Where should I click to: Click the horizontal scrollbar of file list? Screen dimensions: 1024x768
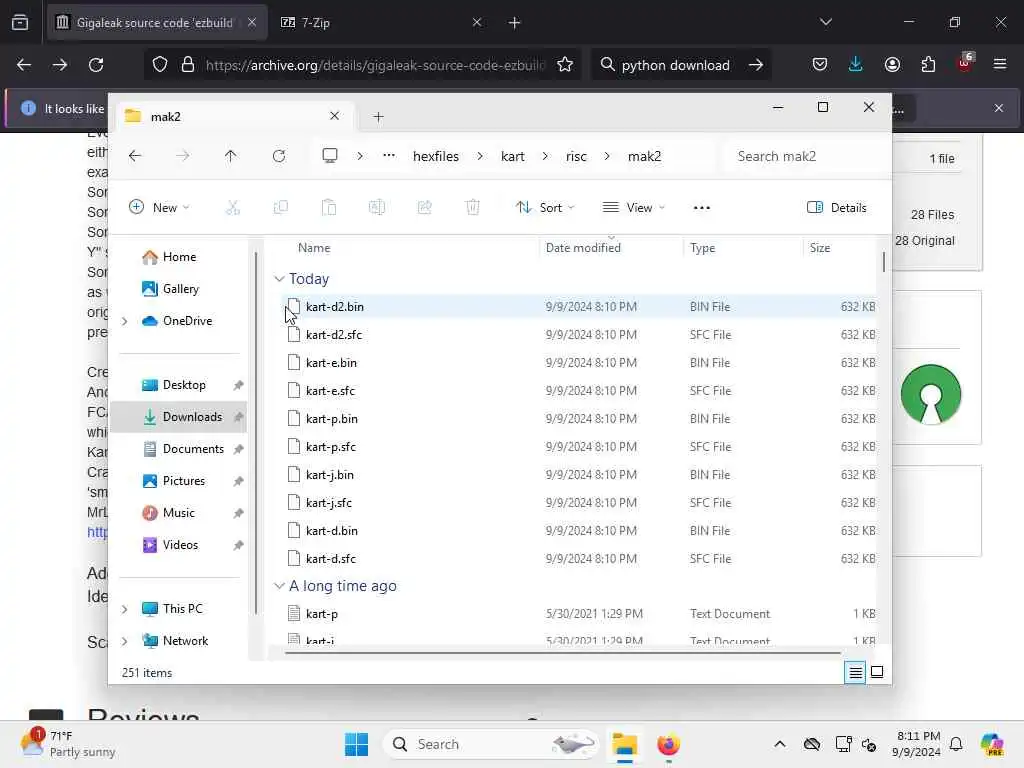click(562, 652)
